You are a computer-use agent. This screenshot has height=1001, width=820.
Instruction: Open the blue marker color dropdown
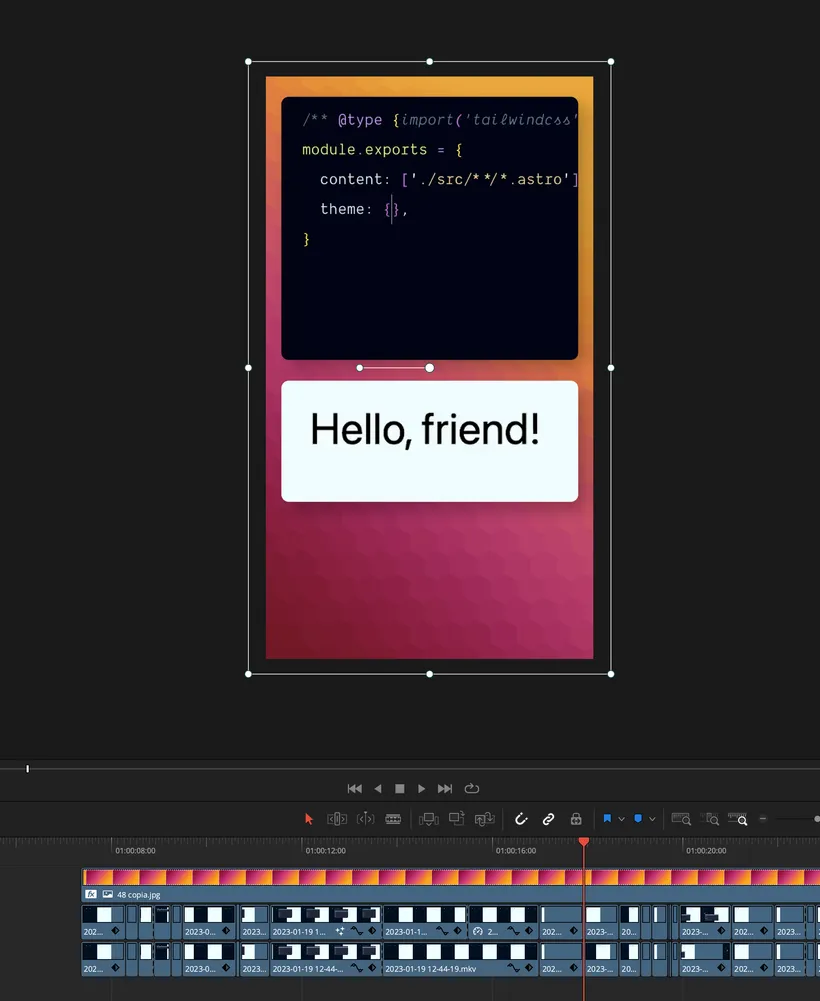tap(652, 819)
